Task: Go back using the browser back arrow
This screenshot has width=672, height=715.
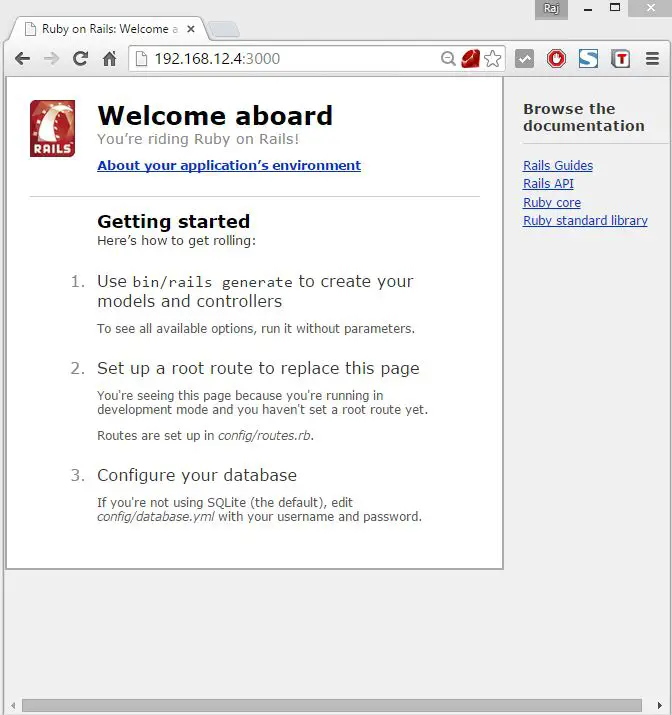Action: tap(22, 59)
